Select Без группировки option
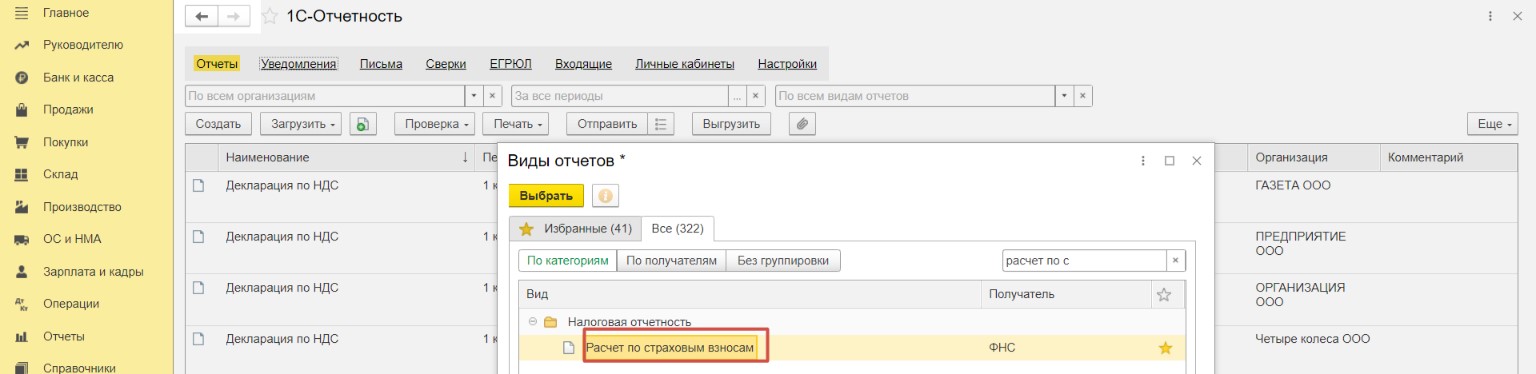The width and height of the screenshot is (1536, 374). (783, 260)
